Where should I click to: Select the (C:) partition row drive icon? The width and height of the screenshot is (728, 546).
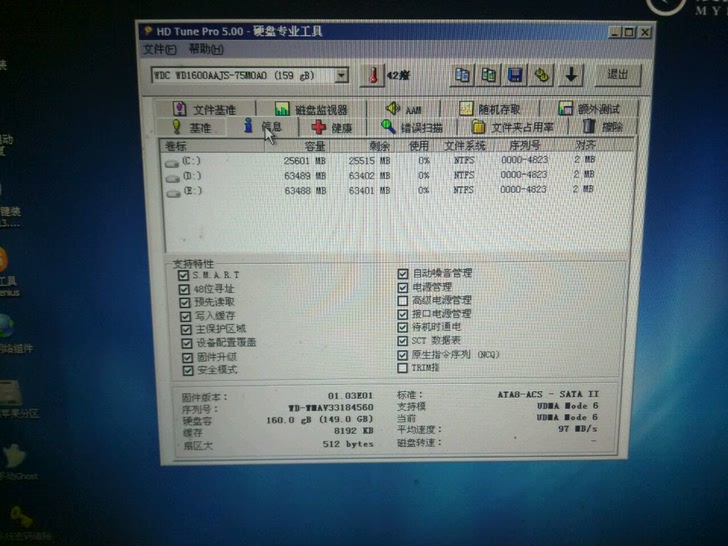(x=172, y=163)
